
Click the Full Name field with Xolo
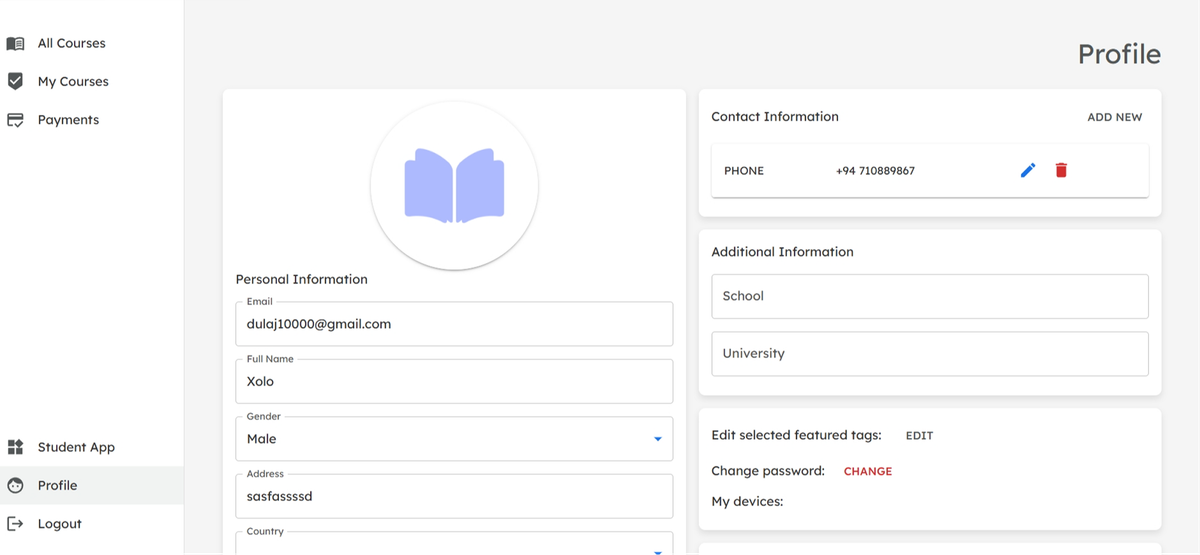pyautogui.click(x=454, y=381)
